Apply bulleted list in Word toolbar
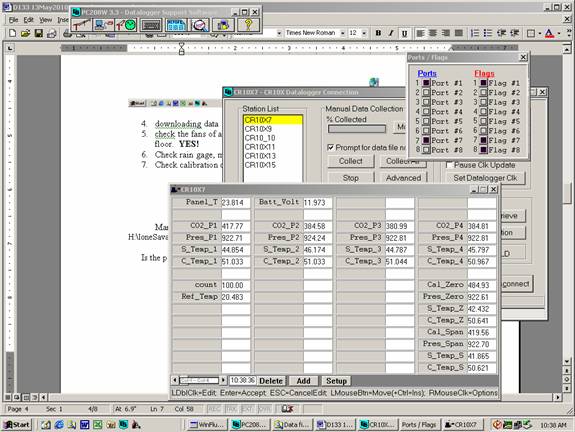 point(488,33)
